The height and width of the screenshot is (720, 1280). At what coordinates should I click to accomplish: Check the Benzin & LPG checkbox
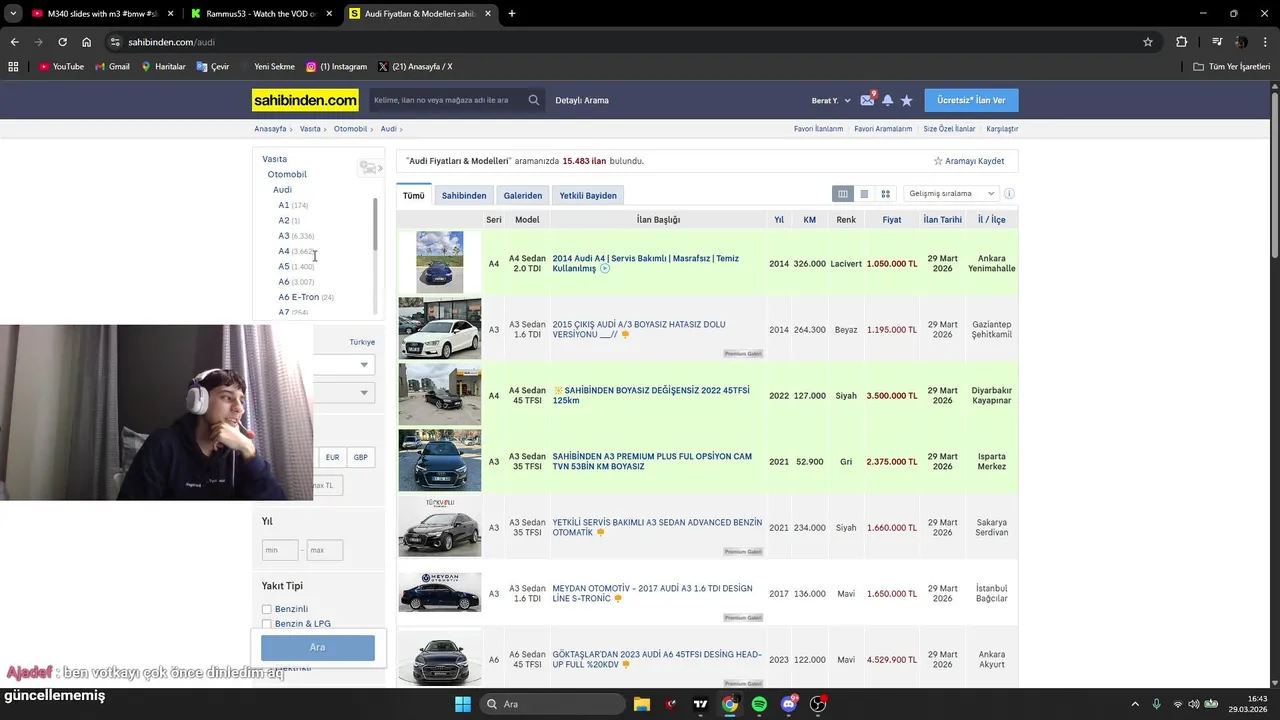click(x=267, y=624)
